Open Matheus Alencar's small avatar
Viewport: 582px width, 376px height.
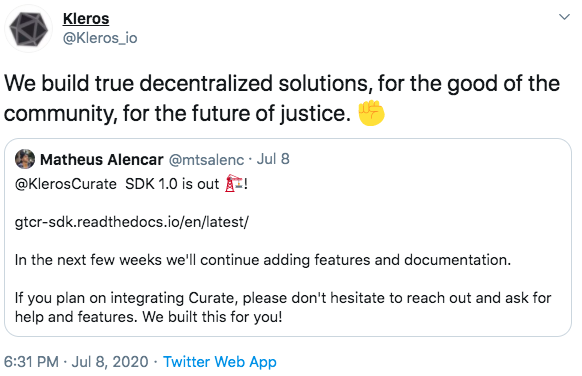pos(25,159)
